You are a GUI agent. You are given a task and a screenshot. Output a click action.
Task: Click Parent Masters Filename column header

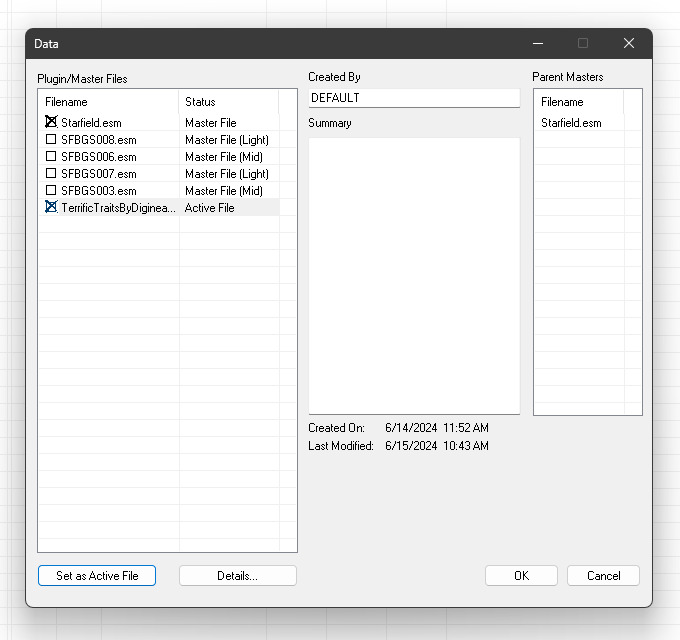[x=579, y=102]
